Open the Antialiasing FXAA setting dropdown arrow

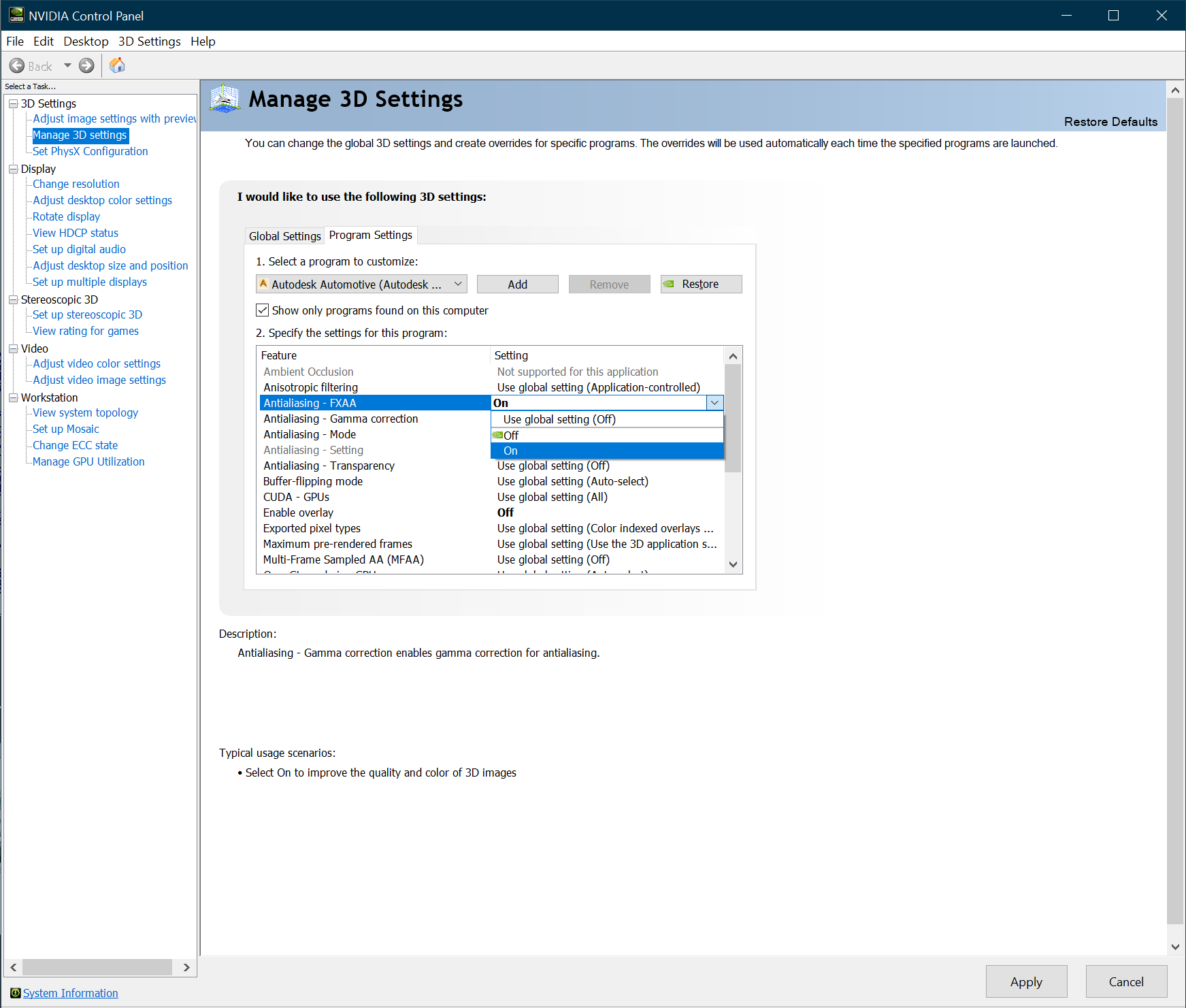pos(714,403)
